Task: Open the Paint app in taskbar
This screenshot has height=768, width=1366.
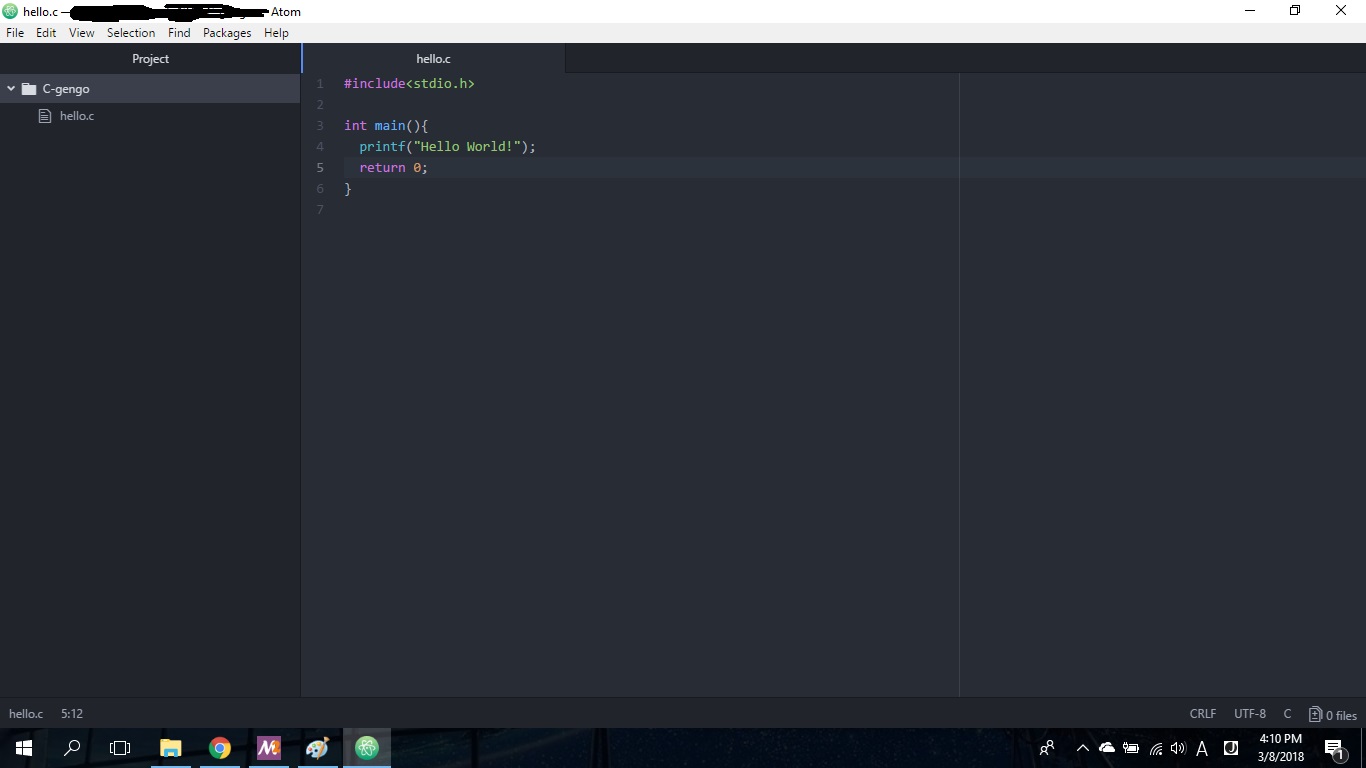Action: coord(317,748)
